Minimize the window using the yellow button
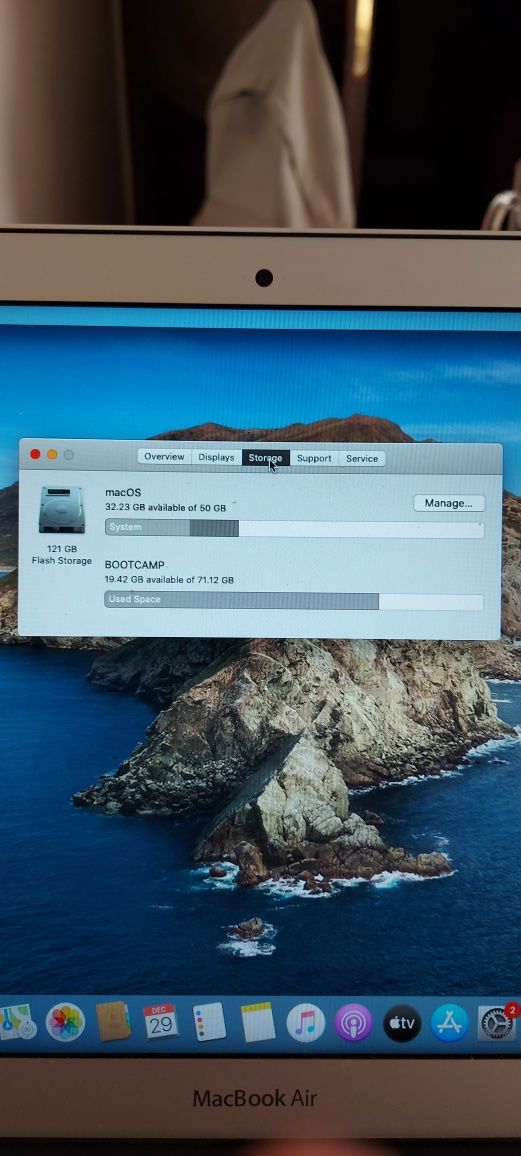The width and height of the screenshot is (521, 1156). click(x=52, y=455)
